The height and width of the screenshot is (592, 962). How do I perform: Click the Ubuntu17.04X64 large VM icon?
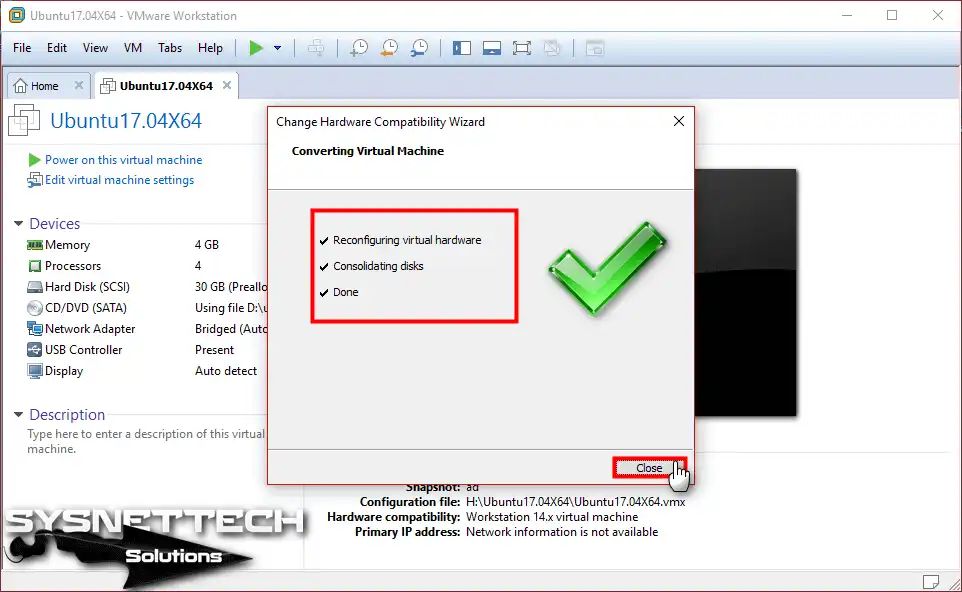tap(24, 120)
